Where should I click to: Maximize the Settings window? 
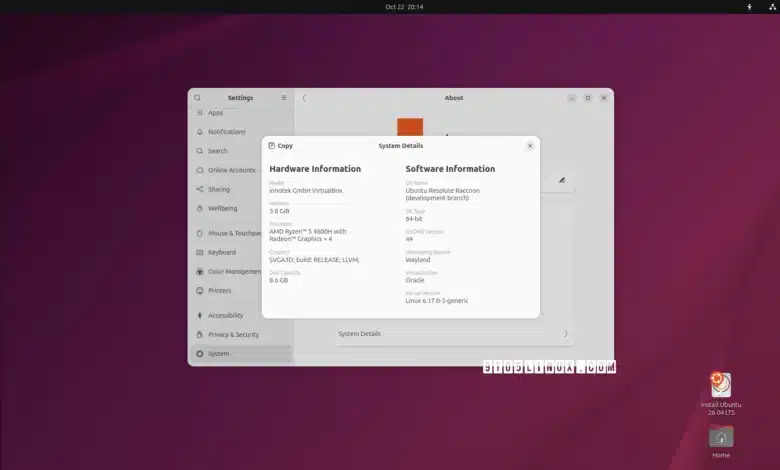(587, 98)
